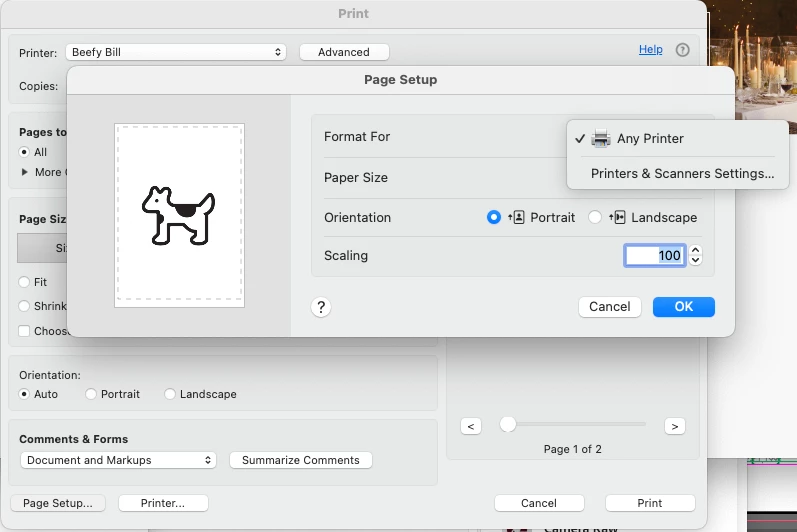Screen dimensions: 797x532
Task: Click the Advanced button
Action: [344, 52]
